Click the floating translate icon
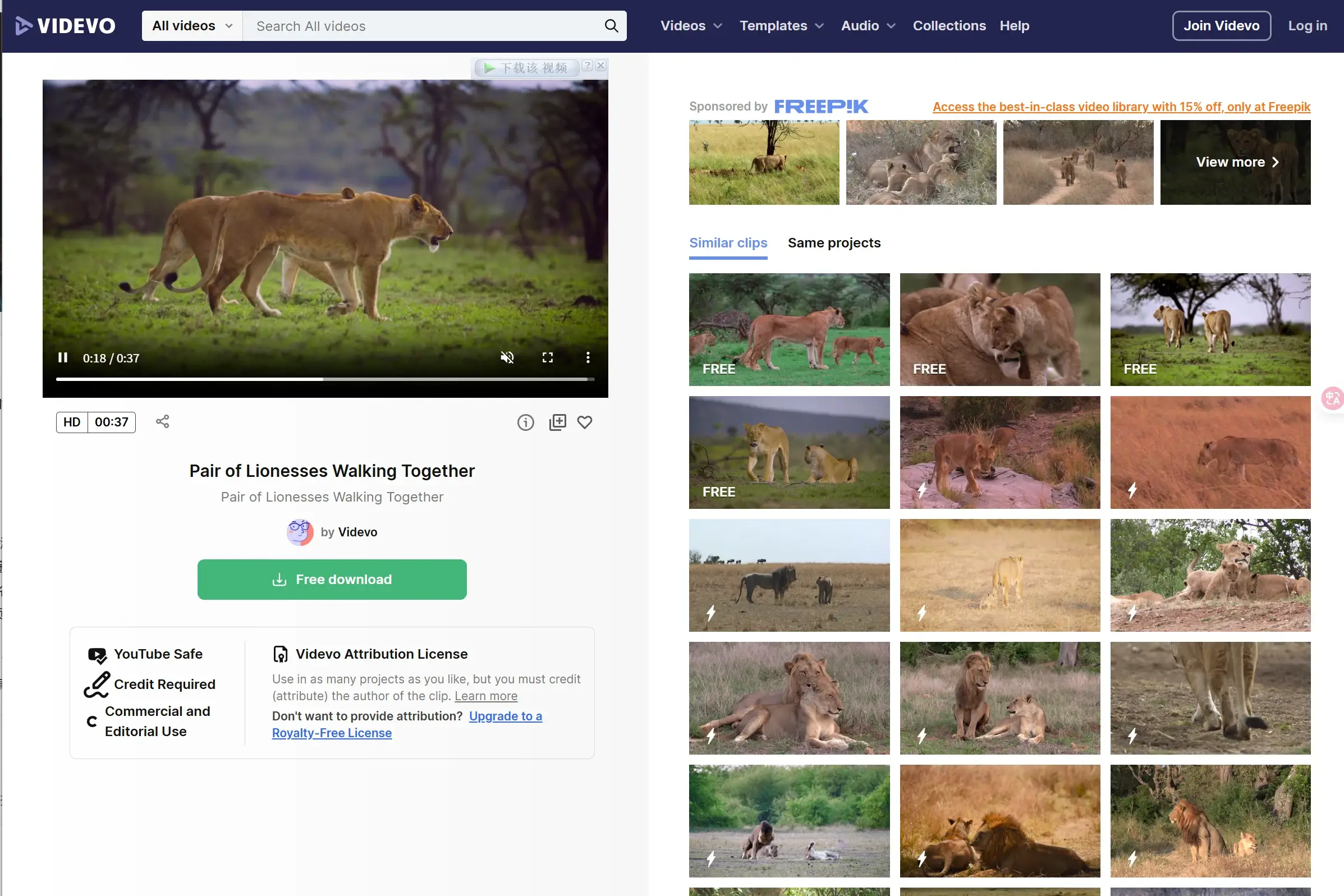Screen dimensions: 1344x896 [1332, 398]
